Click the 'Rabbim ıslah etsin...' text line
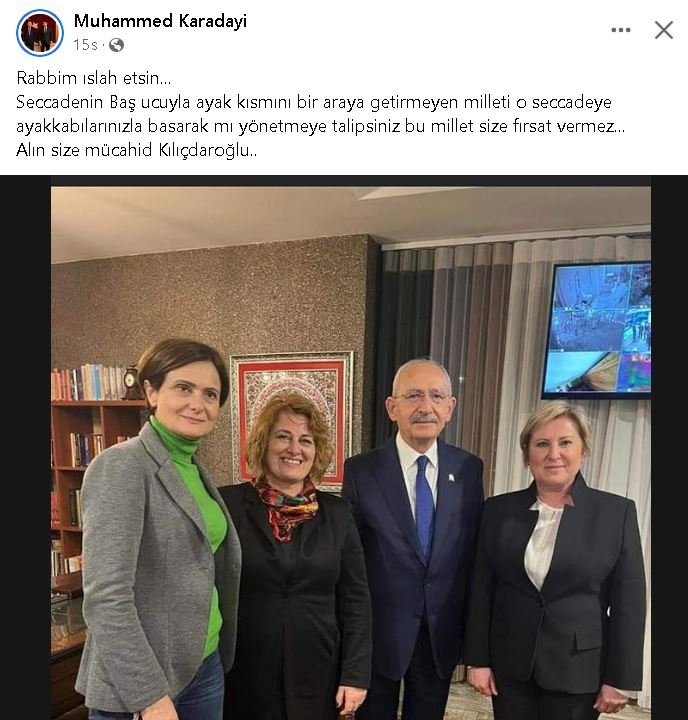The image size is (688, 720). 94,78
